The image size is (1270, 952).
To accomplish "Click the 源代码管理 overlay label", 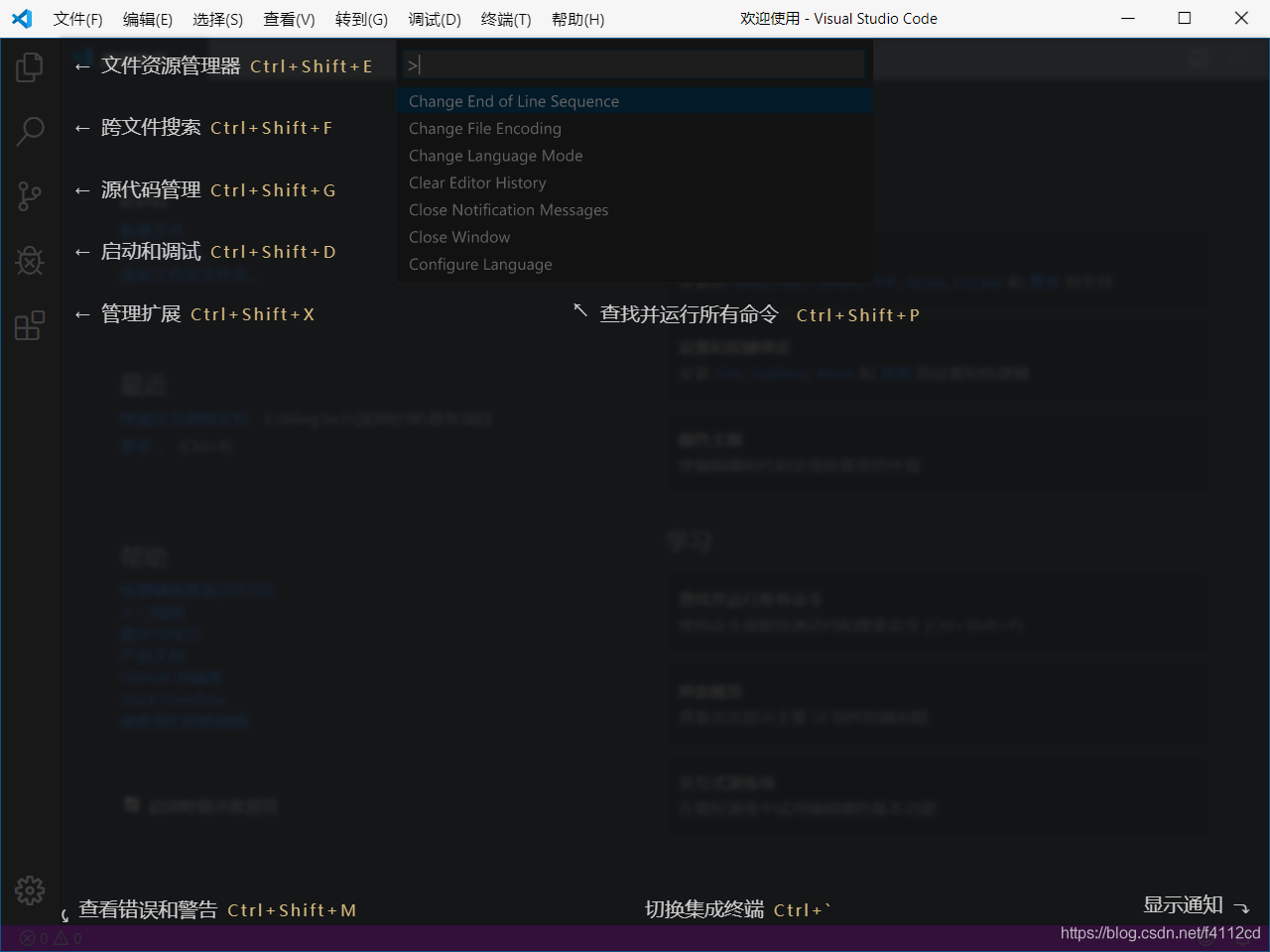I will 151,189.
